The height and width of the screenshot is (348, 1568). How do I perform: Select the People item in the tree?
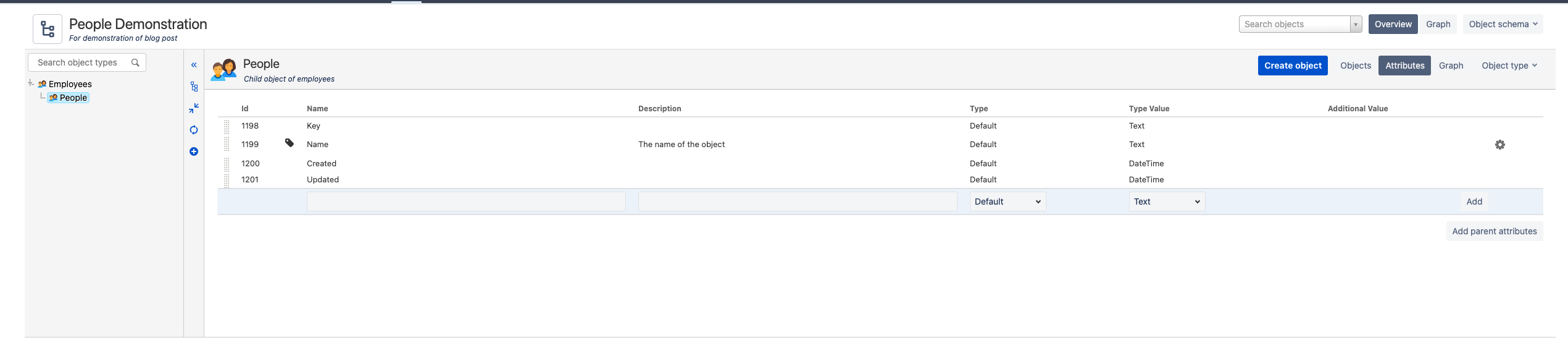73,98
